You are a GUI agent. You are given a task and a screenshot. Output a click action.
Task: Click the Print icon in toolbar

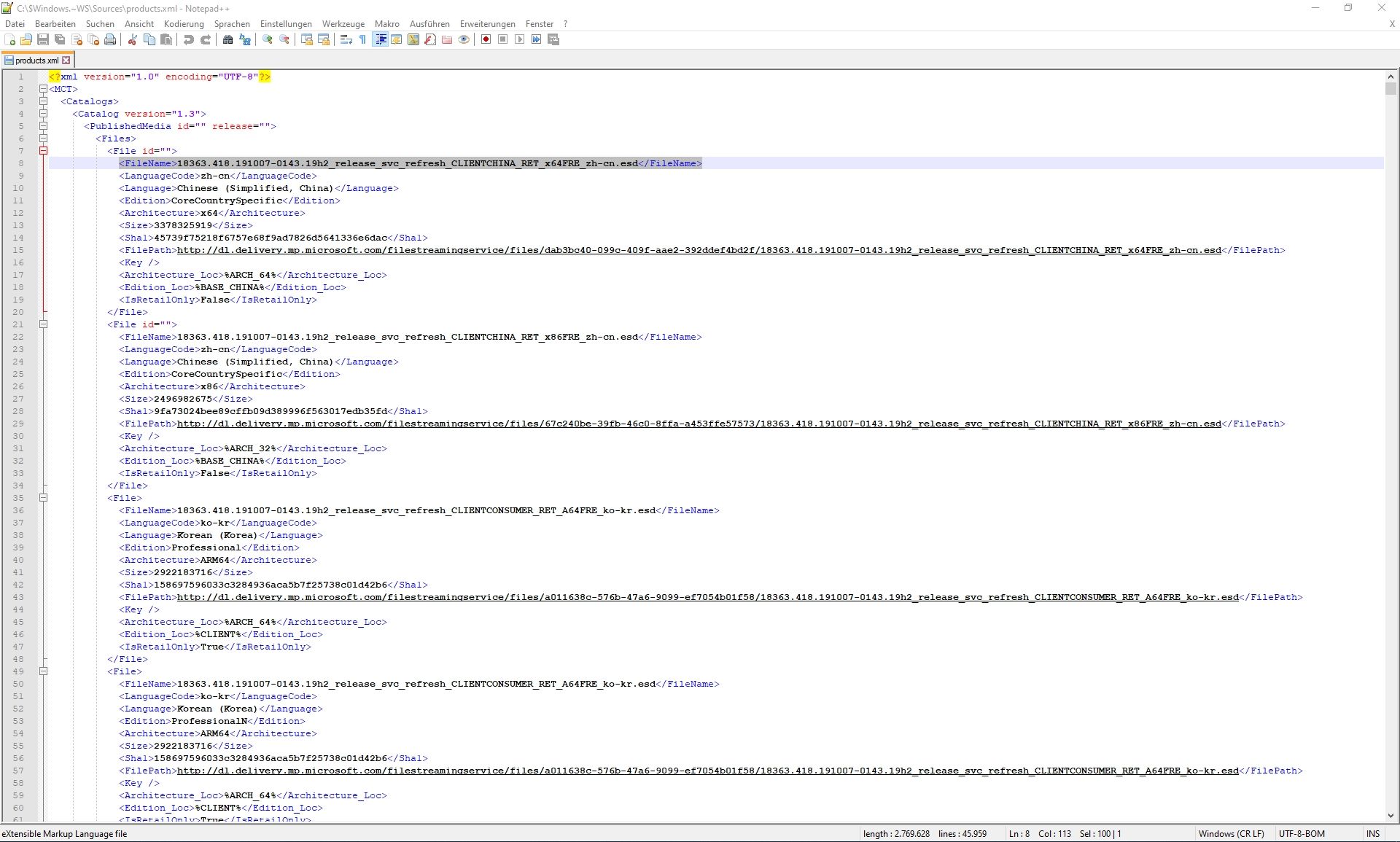click(x=110, y=39)
